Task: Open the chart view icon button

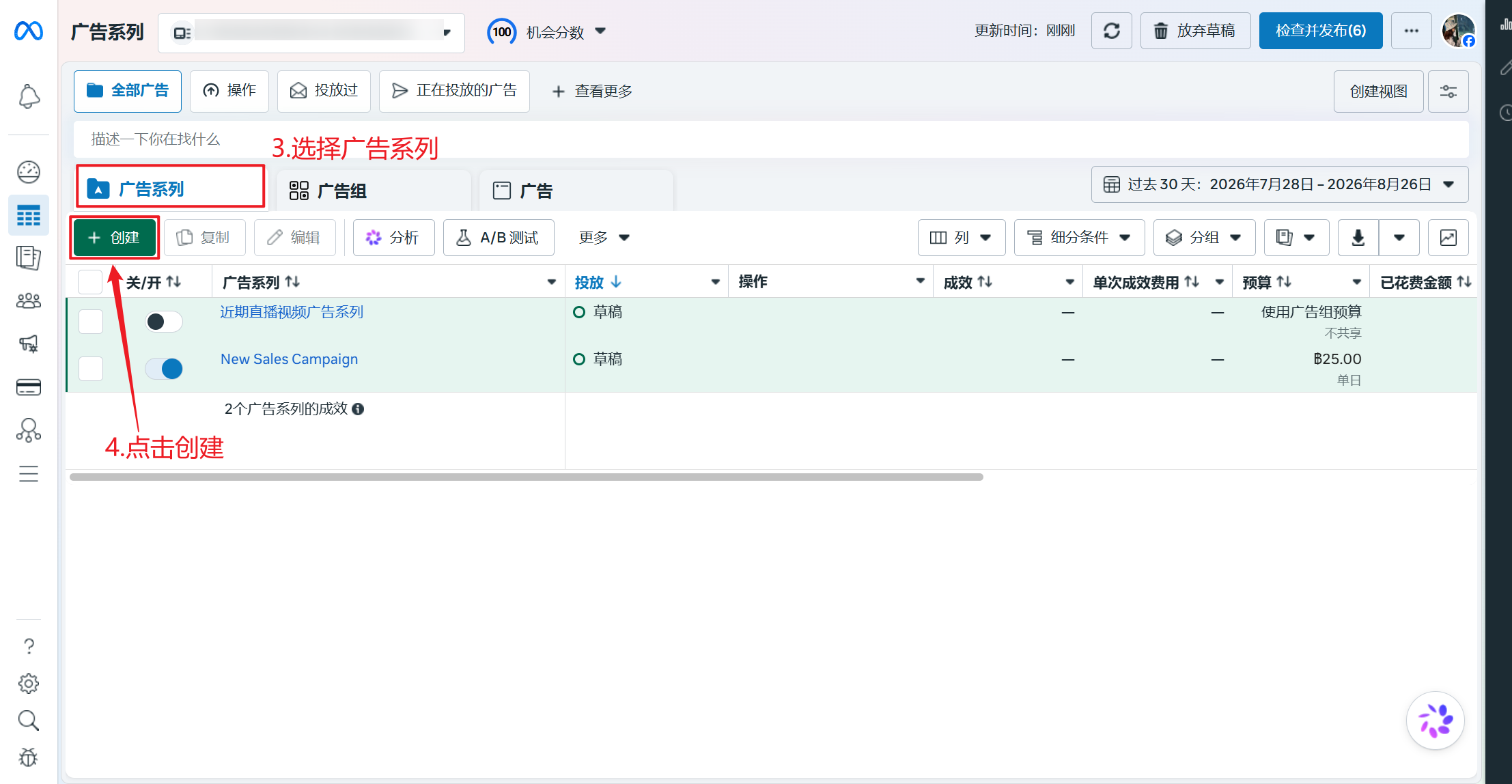Action: coord(1448,238)
